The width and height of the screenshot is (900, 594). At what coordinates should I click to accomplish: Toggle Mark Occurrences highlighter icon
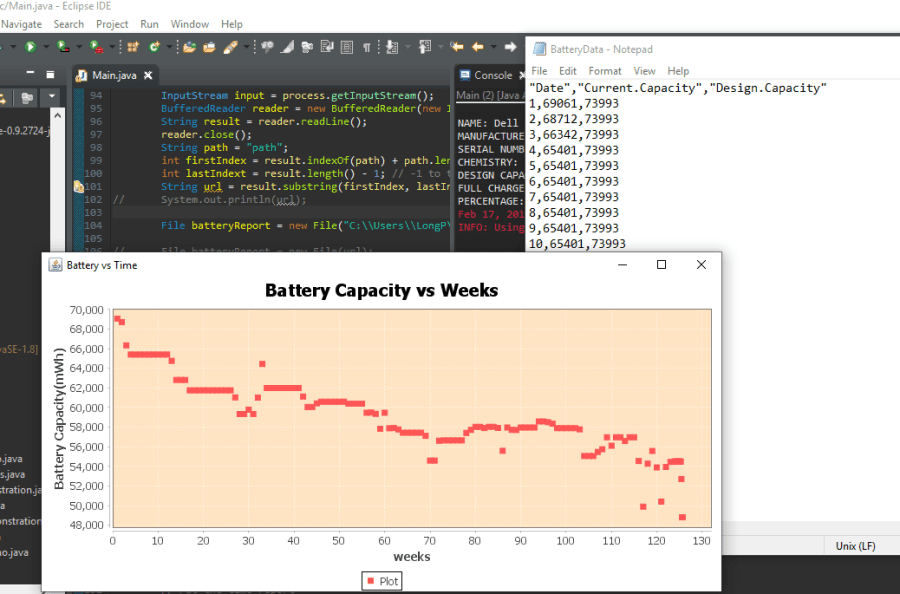click(287, 47)
